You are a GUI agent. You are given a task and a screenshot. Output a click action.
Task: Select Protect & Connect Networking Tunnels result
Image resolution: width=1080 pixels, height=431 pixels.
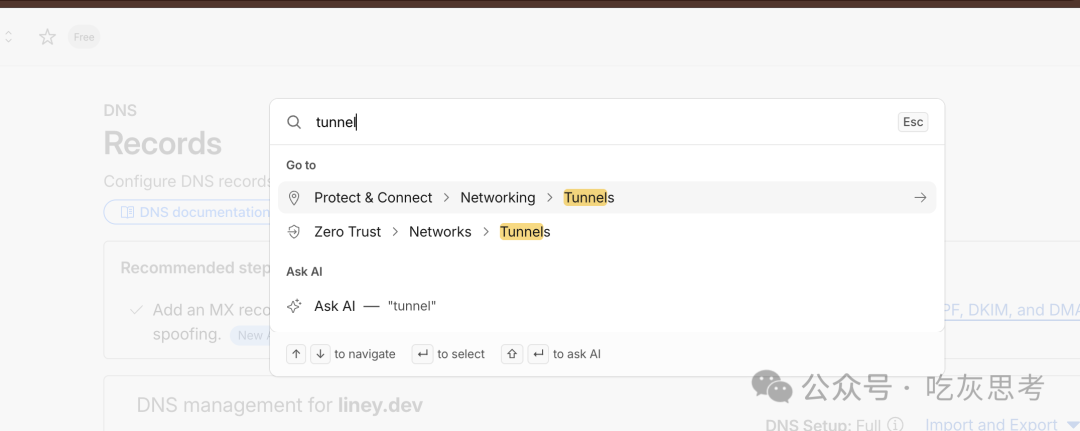[607, 198]
